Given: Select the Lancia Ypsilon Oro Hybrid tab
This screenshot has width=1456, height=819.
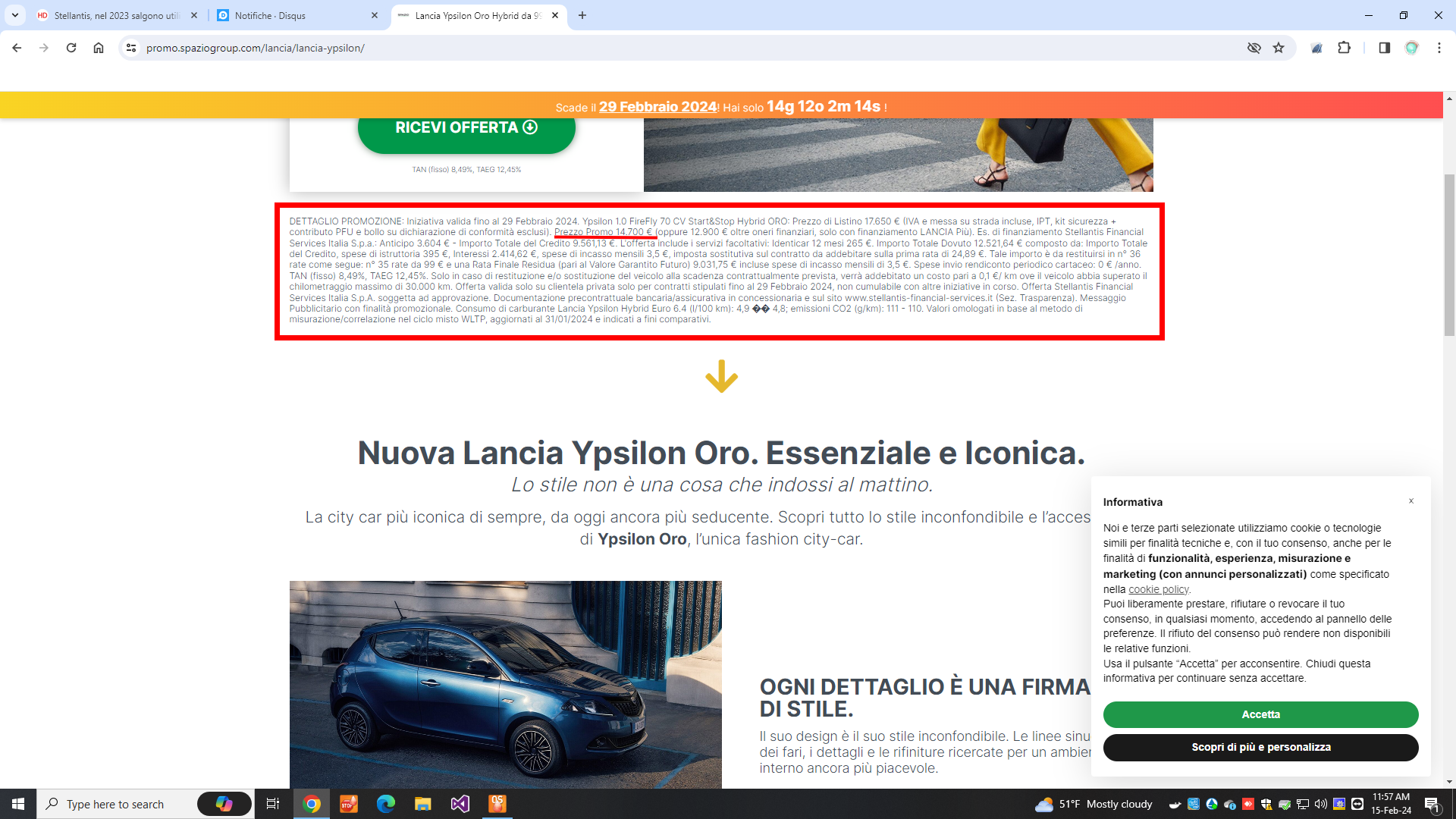Looking at the screenshot, I should (x=478, y=15).
